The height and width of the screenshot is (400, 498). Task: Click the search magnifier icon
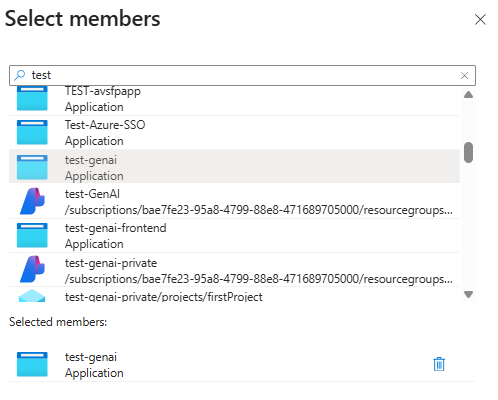point(20,75)
